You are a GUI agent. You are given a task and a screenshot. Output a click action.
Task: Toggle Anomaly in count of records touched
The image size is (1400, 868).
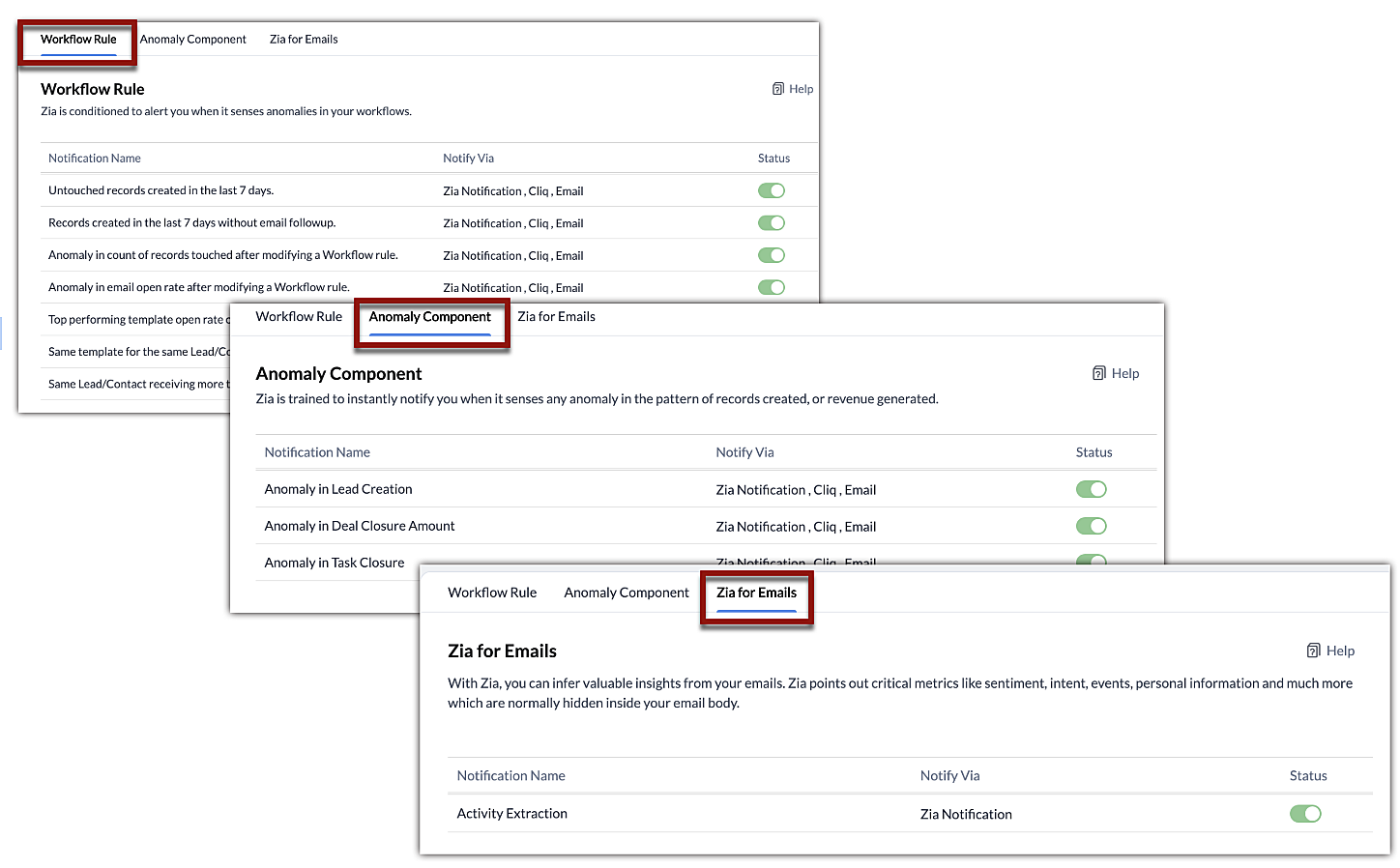[x=772, y=255]
